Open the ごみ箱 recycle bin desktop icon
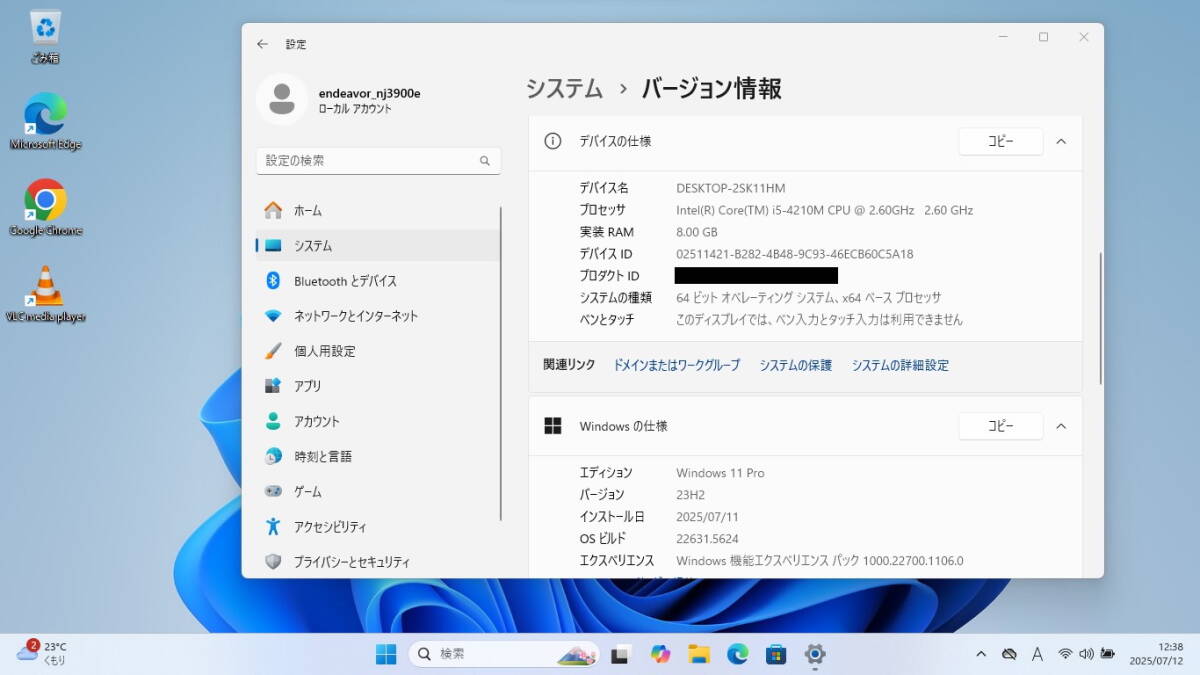 [45, 37]
